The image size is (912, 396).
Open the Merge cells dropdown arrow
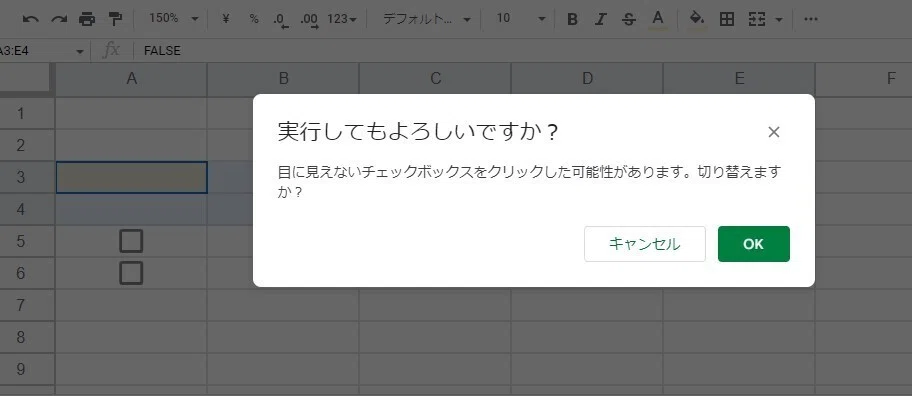click(x=779, y=20)
